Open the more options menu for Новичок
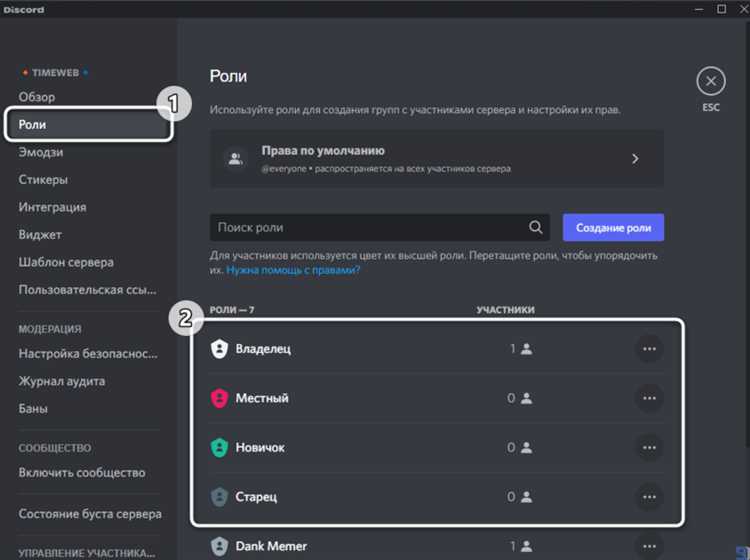Viewport: 750px width, 560px height. click(x=649, y=448)
